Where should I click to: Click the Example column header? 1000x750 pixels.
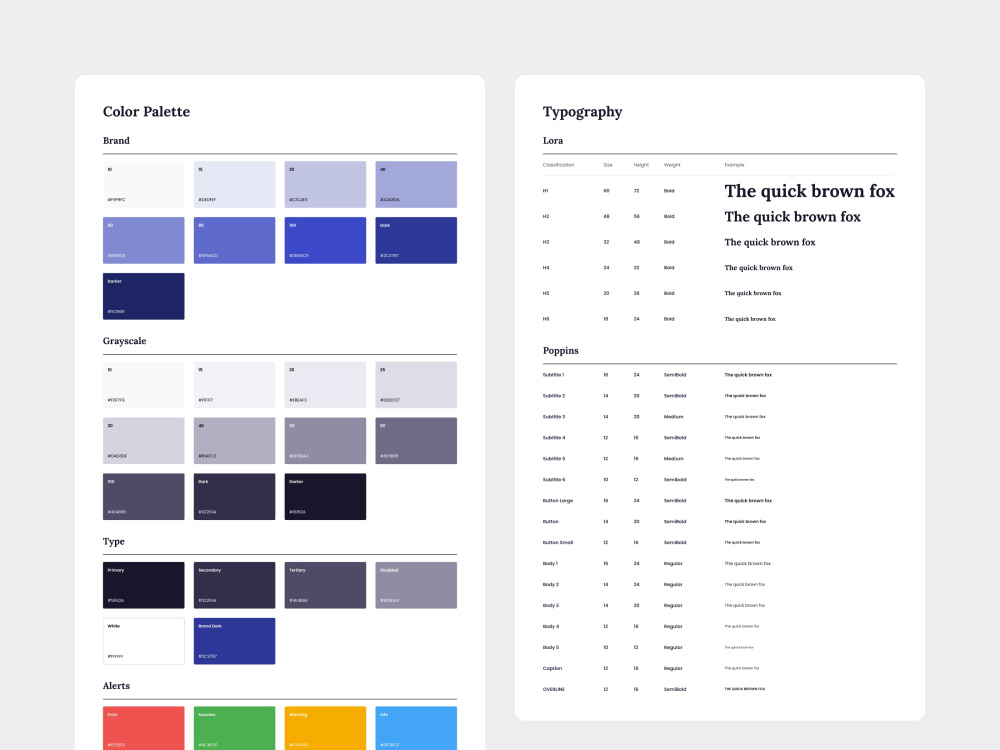pyautogui.click(x=734, y=165)
